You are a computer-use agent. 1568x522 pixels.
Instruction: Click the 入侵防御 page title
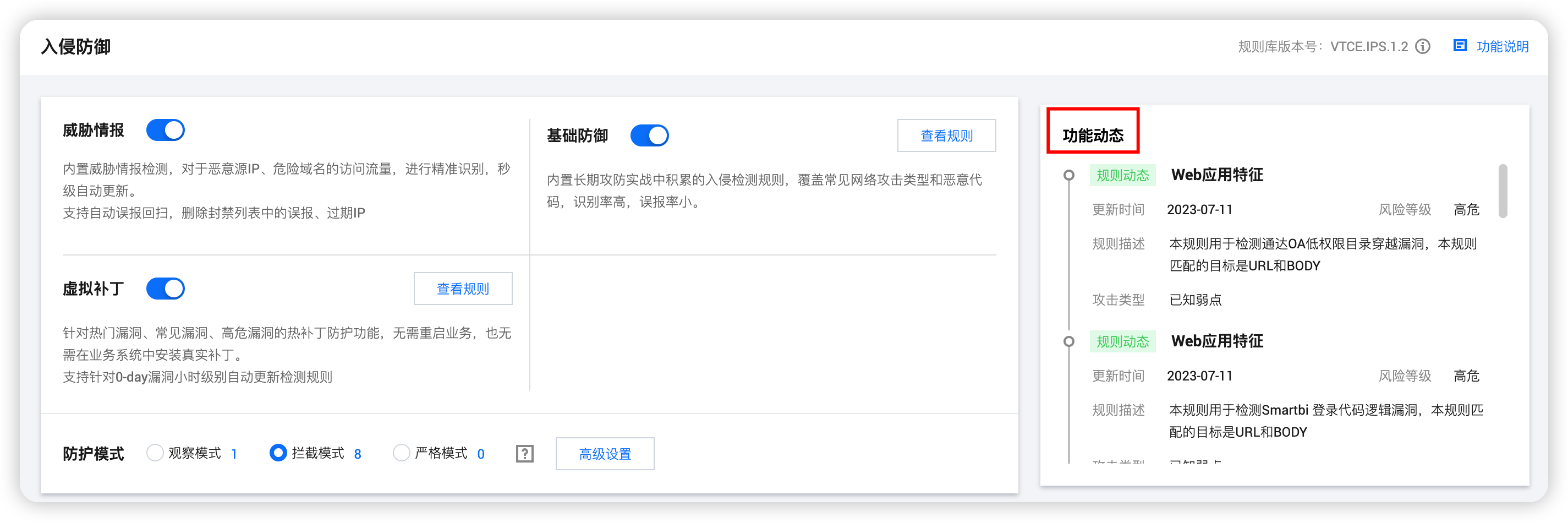click(x=75, y=47)
